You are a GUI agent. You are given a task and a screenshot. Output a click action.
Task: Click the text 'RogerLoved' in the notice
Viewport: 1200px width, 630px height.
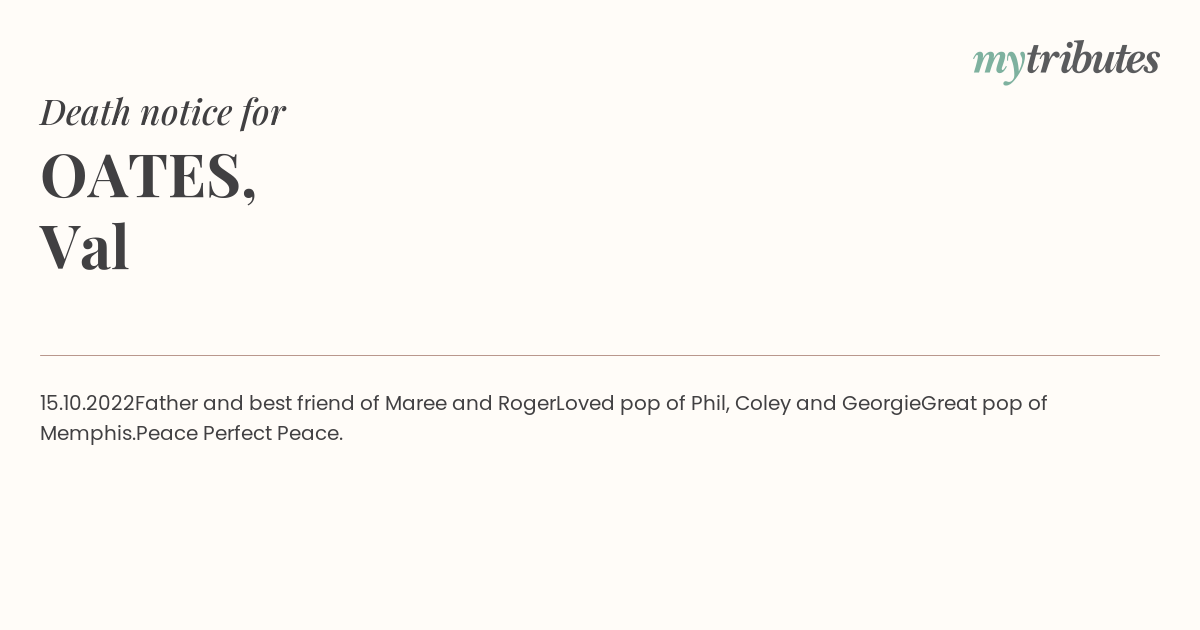[556, 404]
